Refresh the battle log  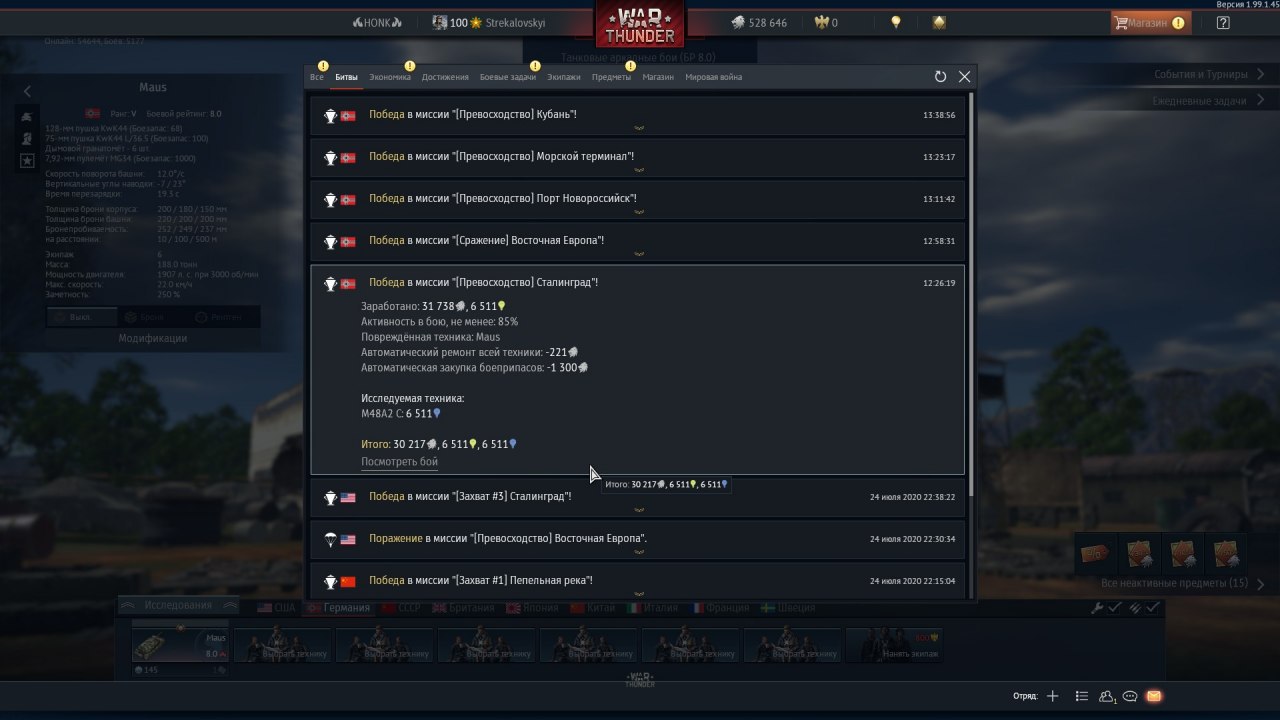point(940,77)
